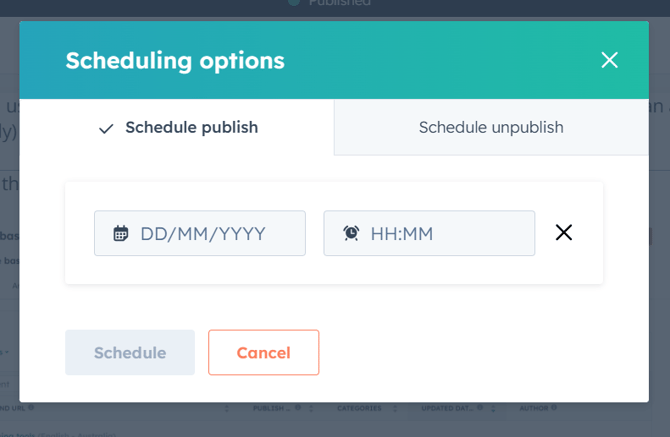Select the Publish column header
This screenshot has height=437, width=670.
coord(270,409)
